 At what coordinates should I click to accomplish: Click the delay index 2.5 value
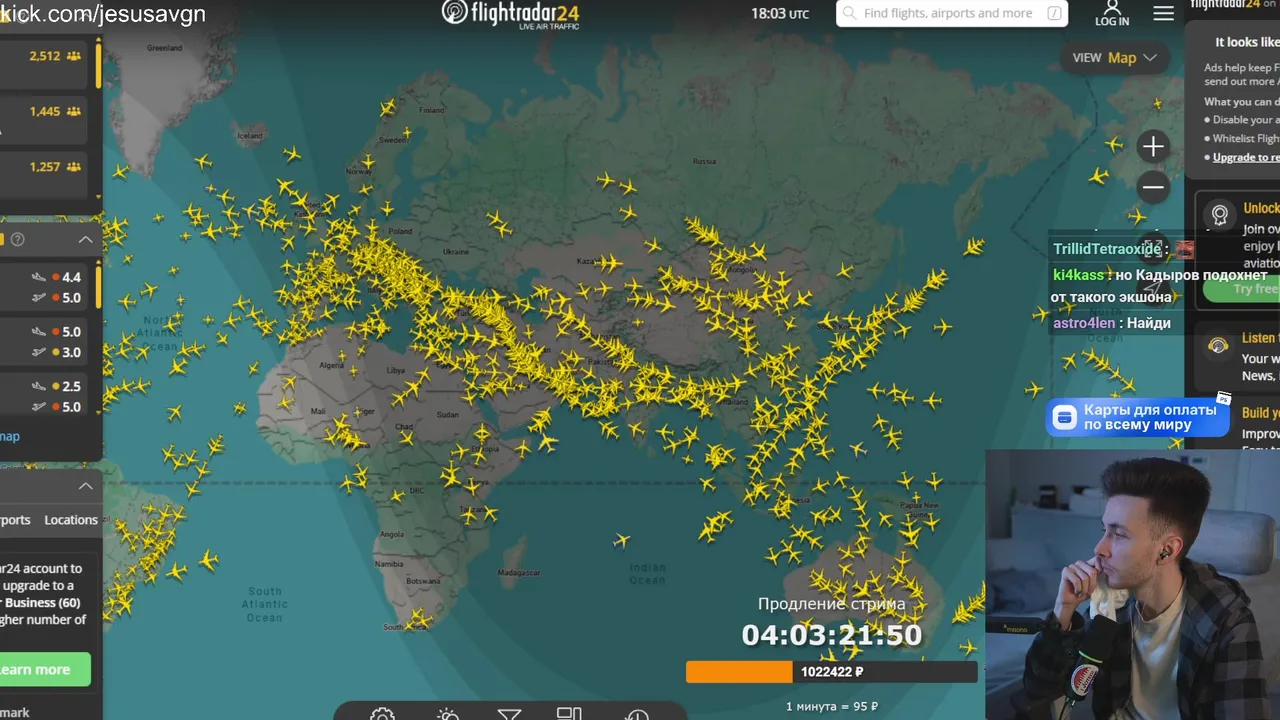(71, 386)
